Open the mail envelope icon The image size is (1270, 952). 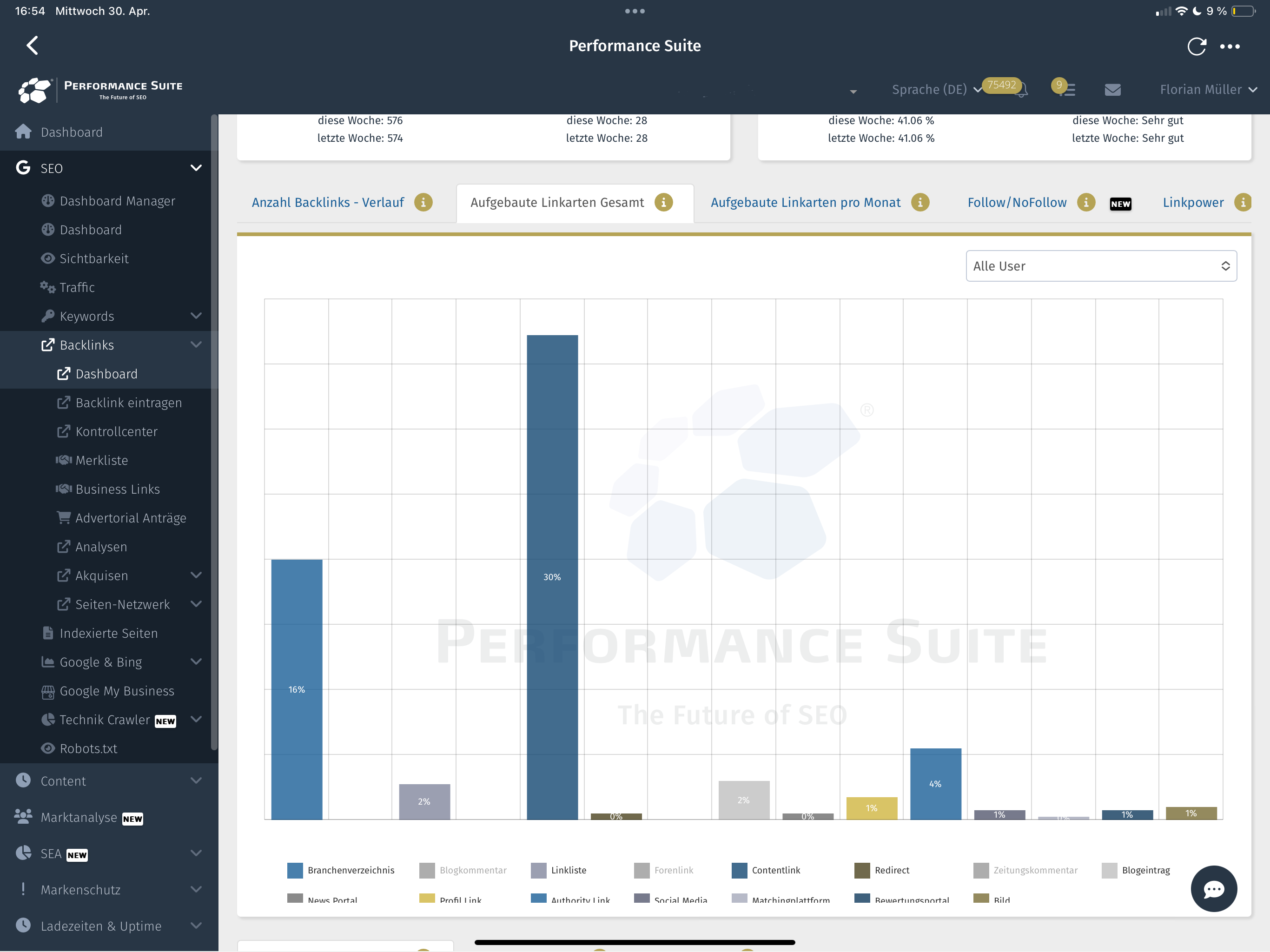pos(1113,90)
